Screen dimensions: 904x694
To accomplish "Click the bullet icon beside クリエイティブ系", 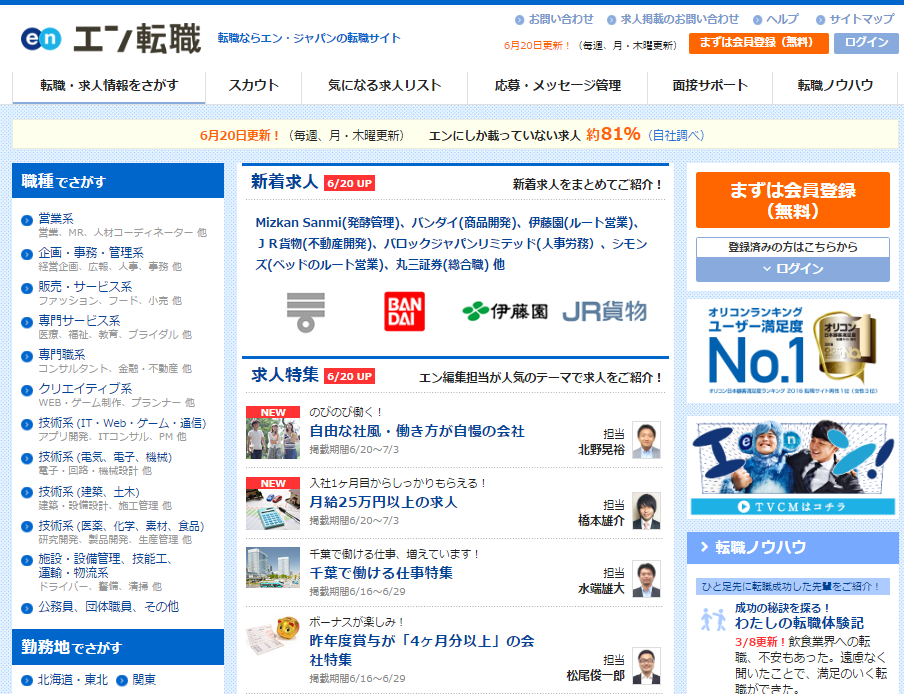I will pos(27,390).
